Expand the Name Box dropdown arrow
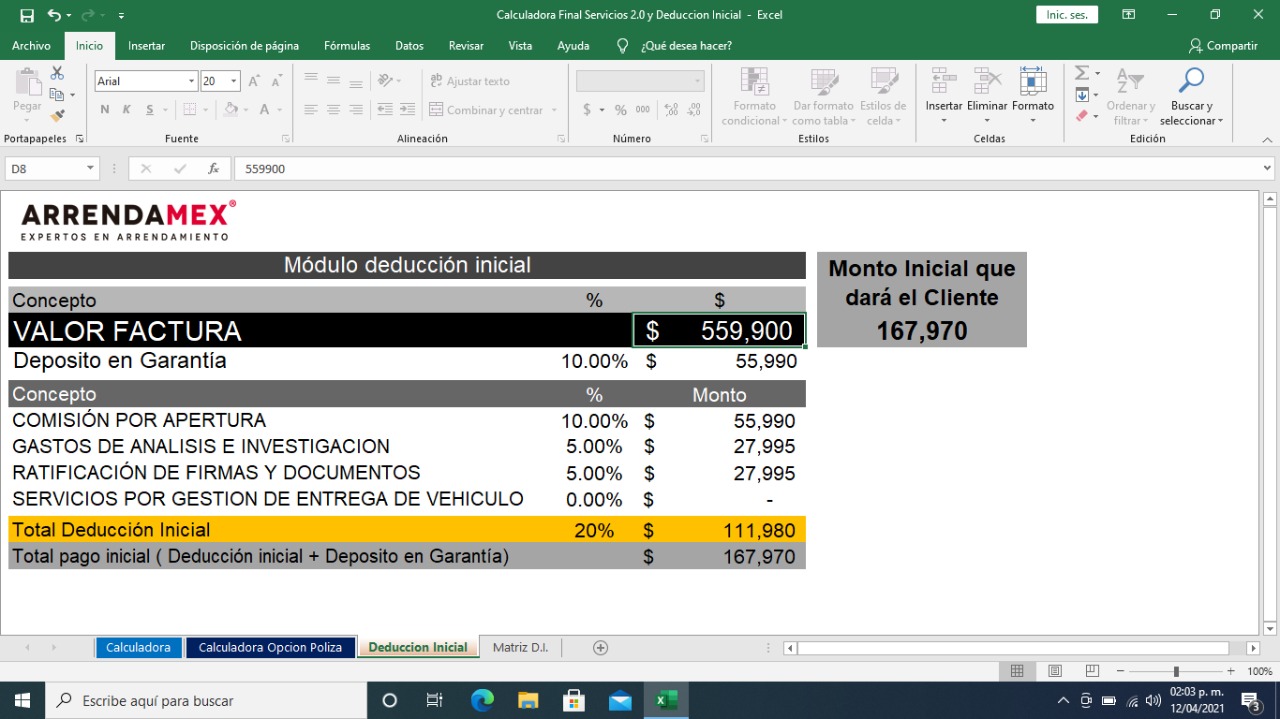Image resolution: width=1280 pixels, height=719 pixels. point(90,169)
